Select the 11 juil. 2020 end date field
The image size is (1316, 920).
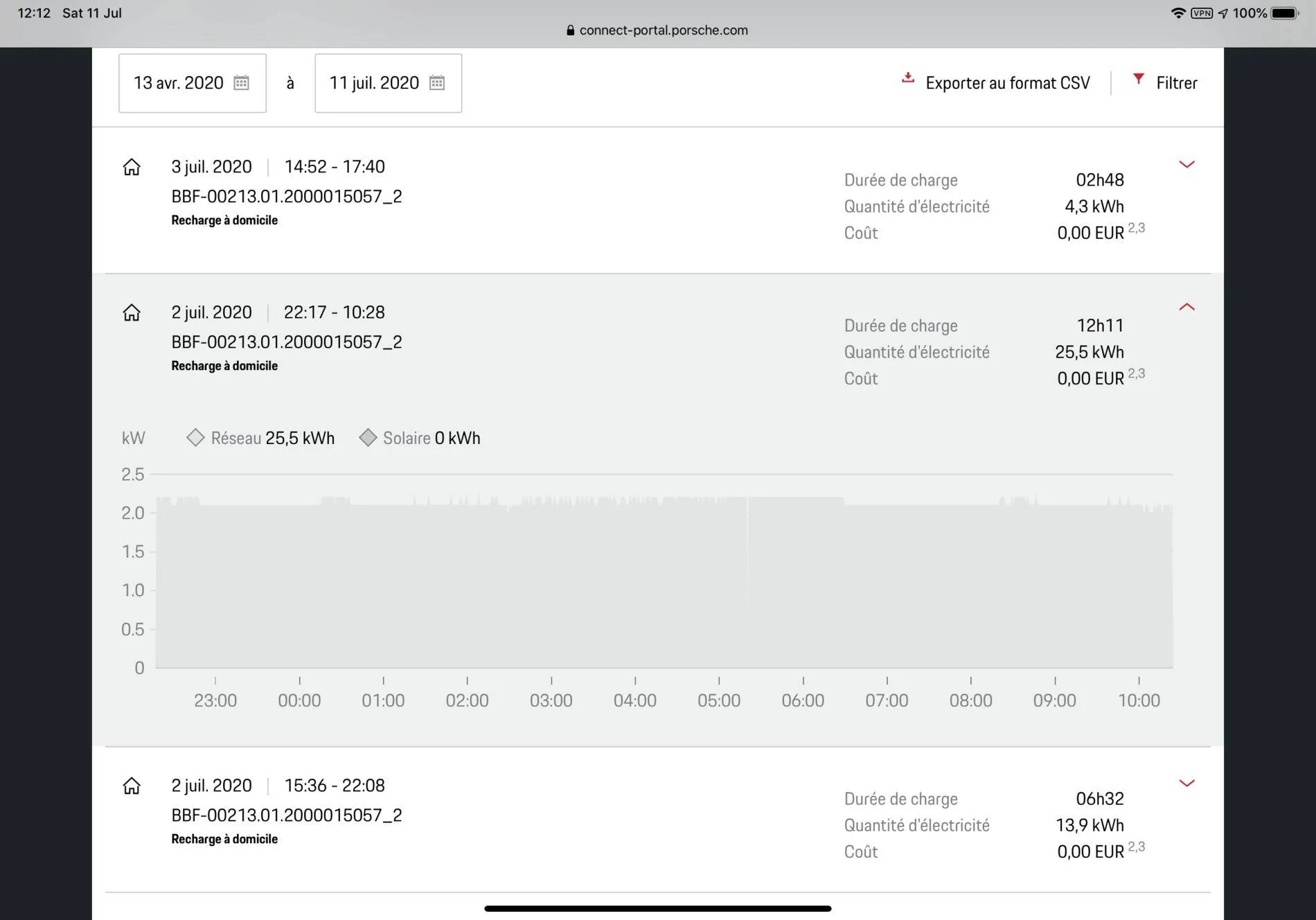point(389,83)
